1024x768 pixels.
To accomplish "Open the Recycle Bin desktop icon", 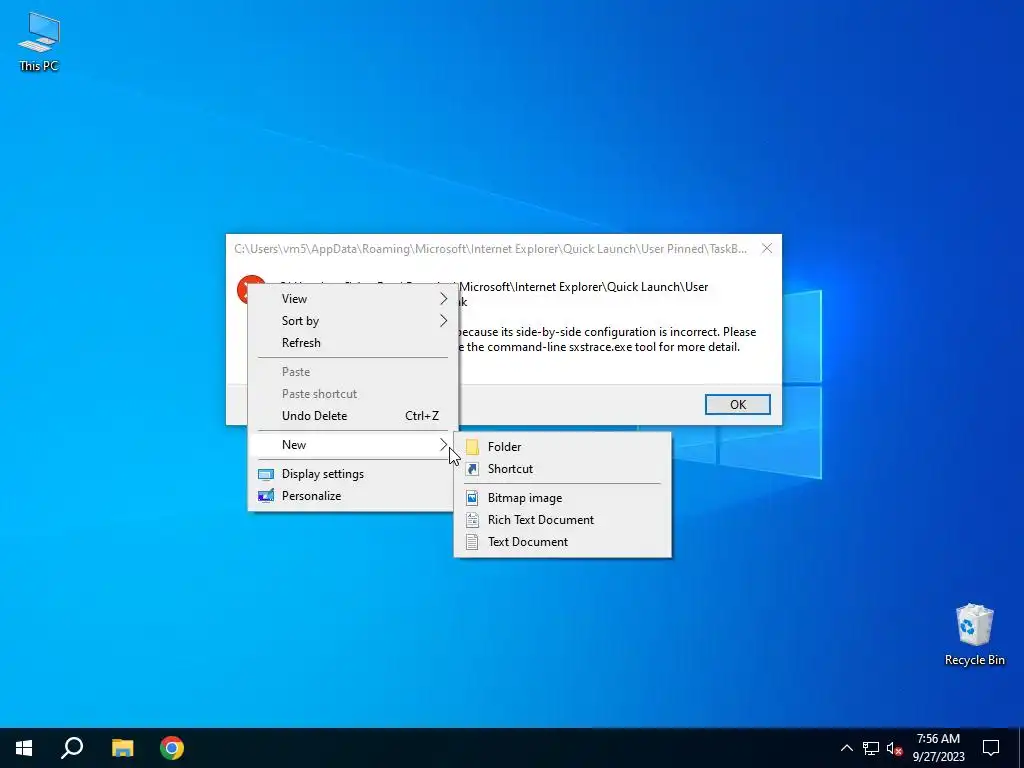I will (x=974, y=635).
